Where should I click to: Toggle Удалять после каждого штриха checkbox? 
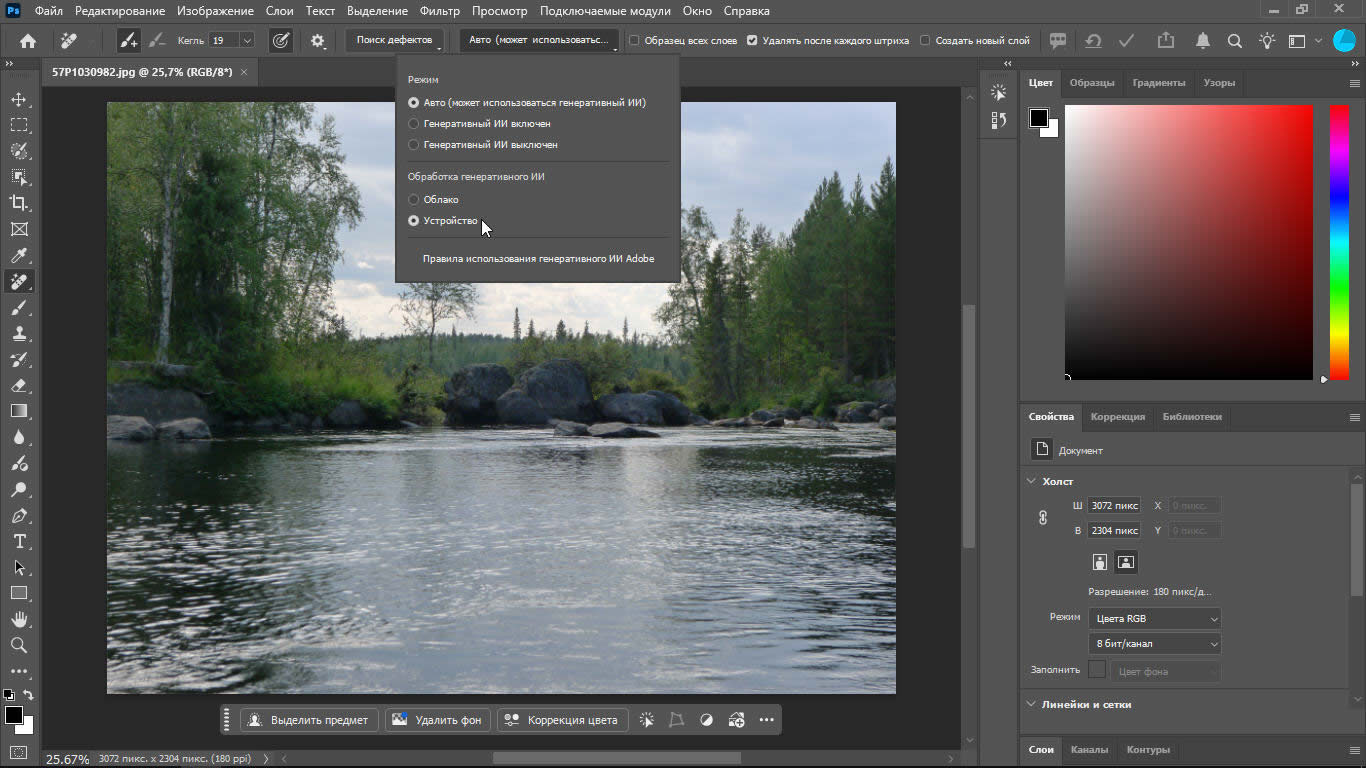[828, 41]
